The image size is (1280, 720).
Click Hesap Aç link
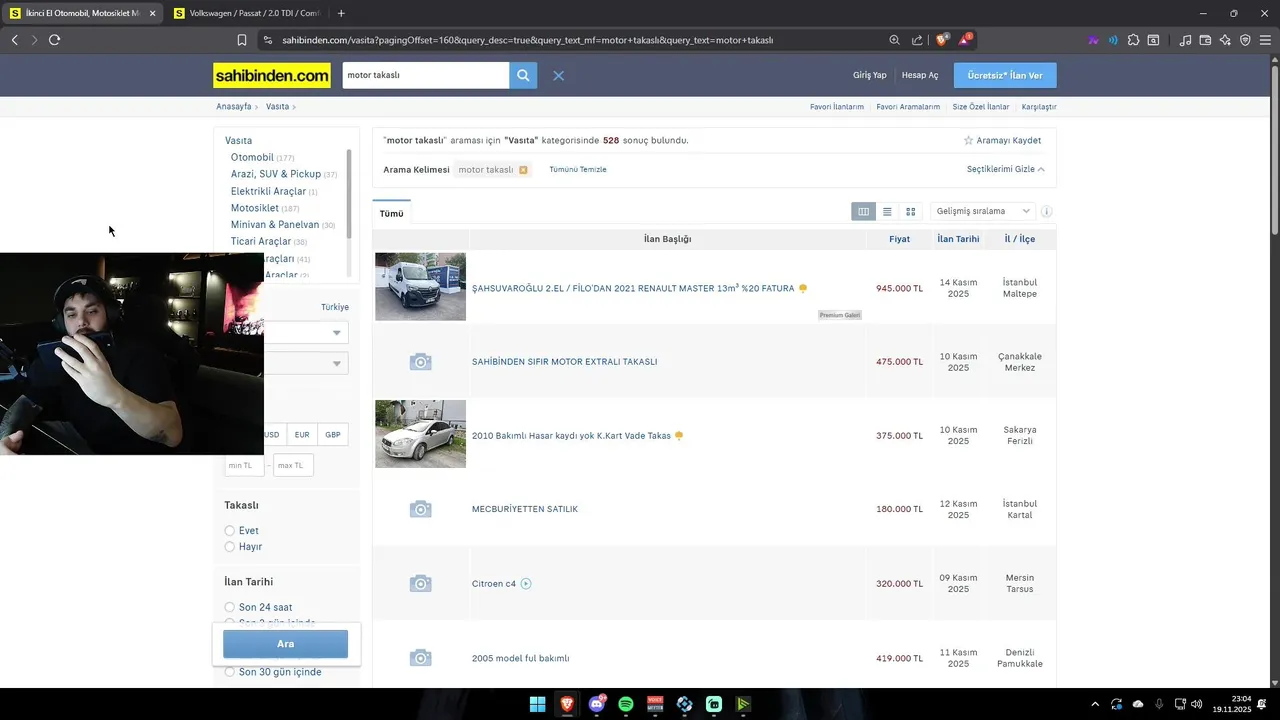click(920, 76)
